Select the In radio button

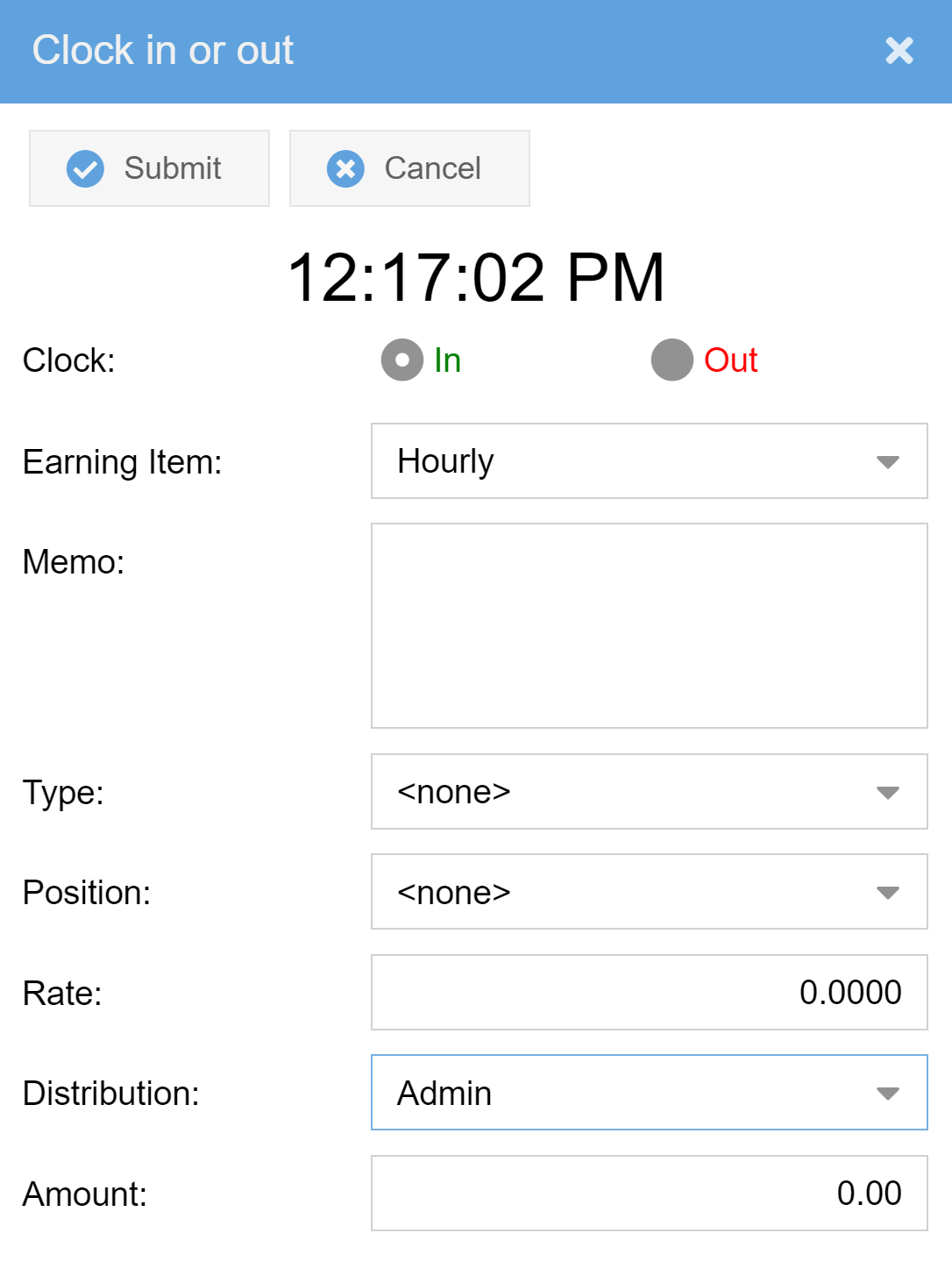402,360
